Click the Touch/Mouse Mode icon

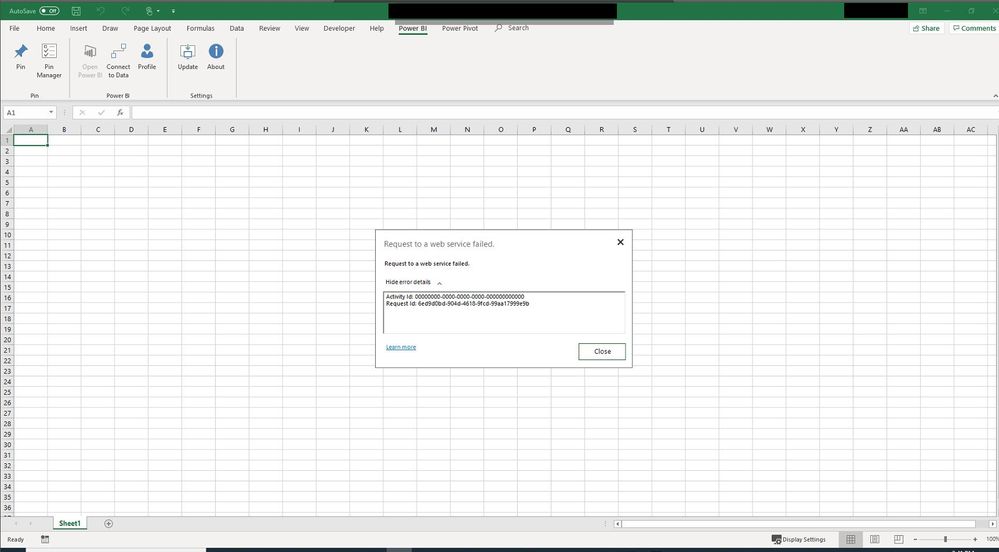[x=149, y=11]
